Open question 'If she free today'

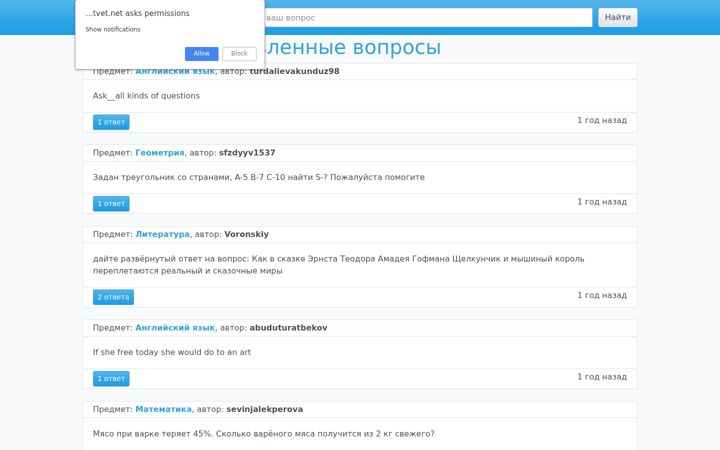click(x=172, y=352)
